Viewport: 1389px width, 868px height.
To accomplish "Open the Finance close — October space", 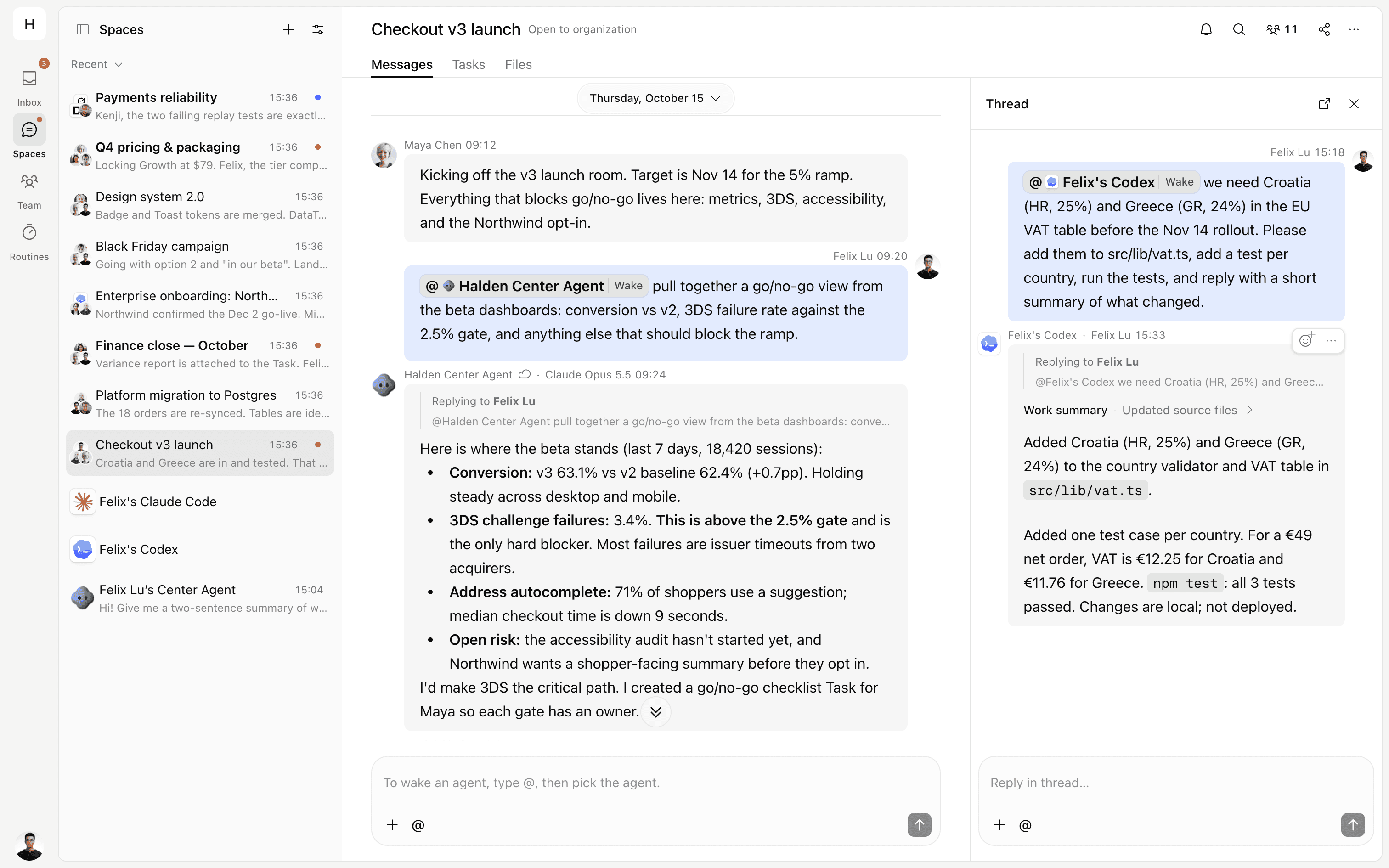I will (x=200, y=354).
